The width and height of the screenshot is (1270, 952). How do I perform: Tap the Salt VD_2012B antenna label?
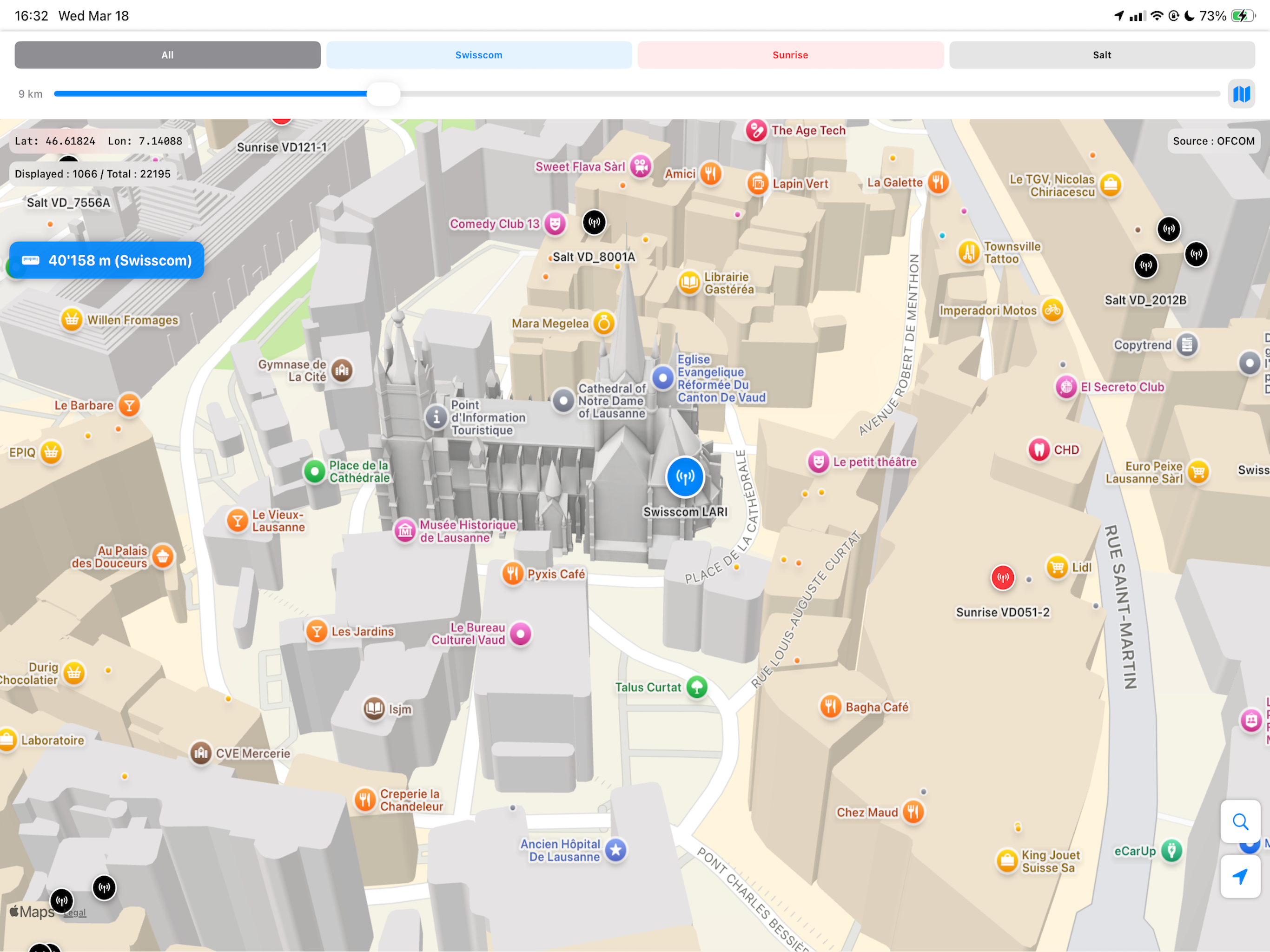[1145, 300]
